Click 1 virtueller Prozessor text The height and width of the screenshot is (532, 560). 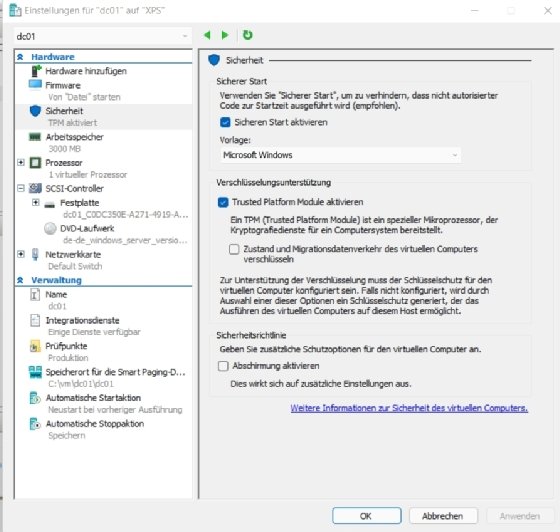[x=88, y=175]
